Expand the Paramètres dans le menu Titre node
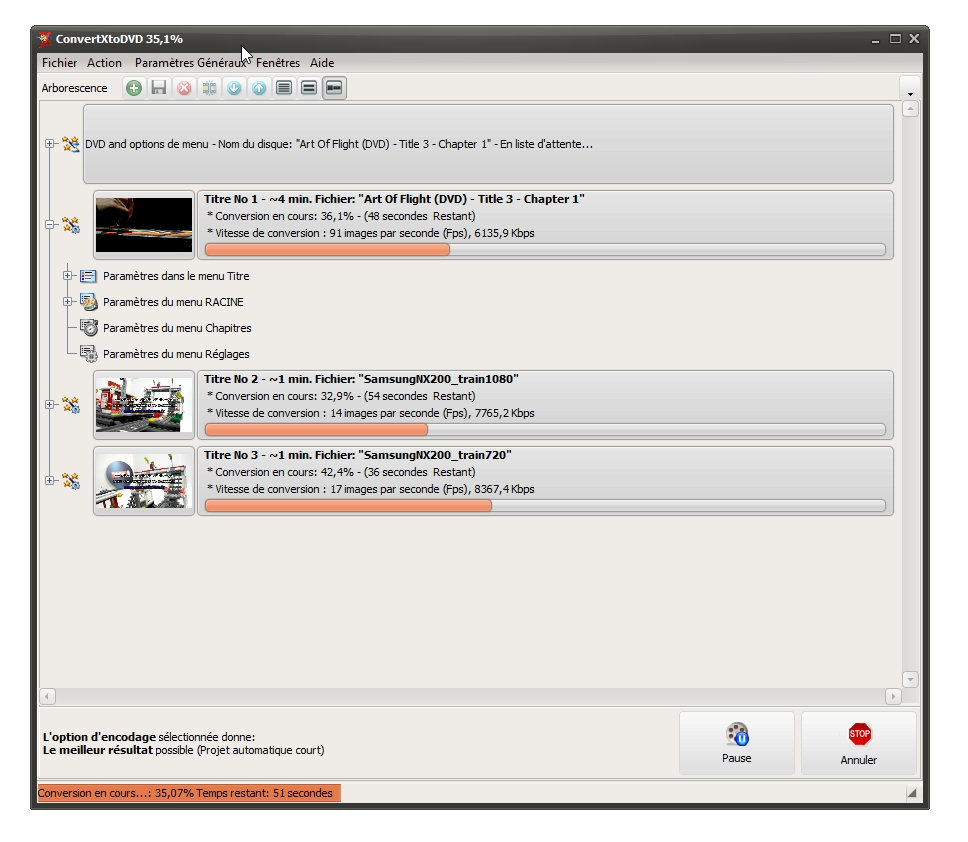The image size is (968, 842). 68,276
